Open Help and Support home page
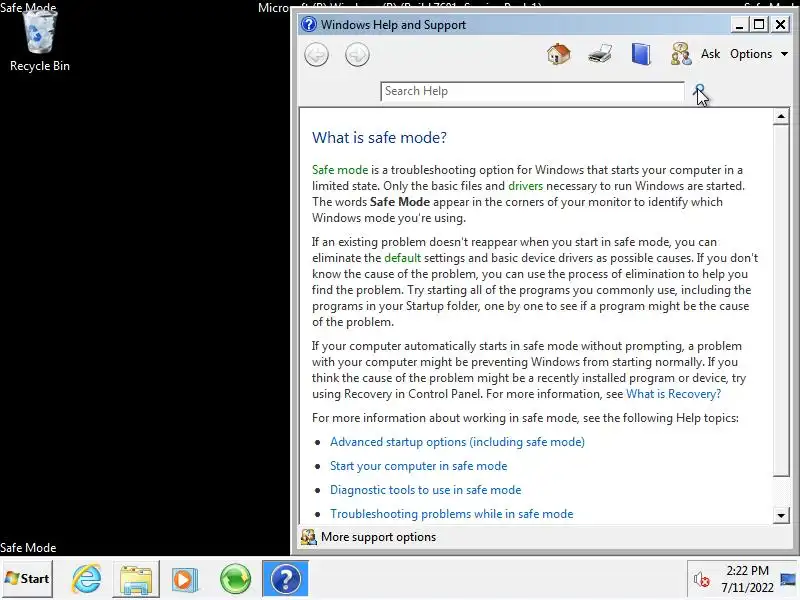This screenshot has width=800, height=600. tap(559, 54)
